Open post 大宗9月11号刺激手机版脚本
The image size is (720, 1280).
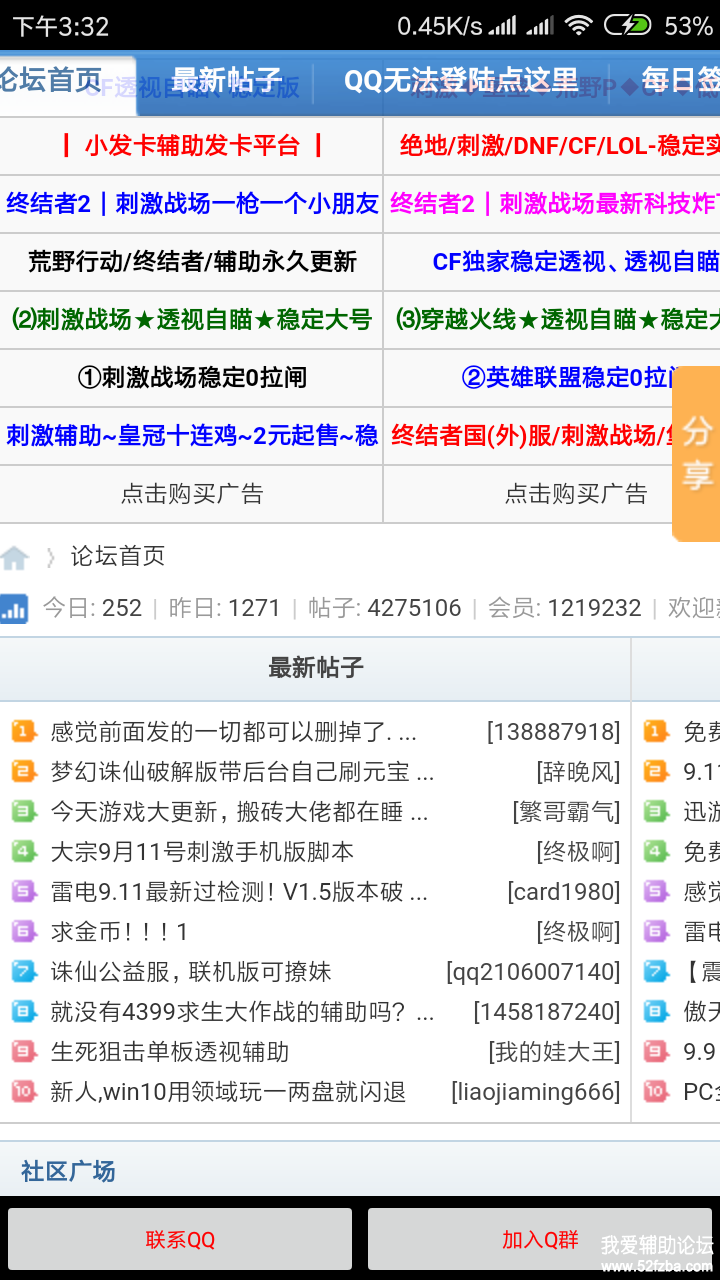pyautogui.click(x=202, y=852)
